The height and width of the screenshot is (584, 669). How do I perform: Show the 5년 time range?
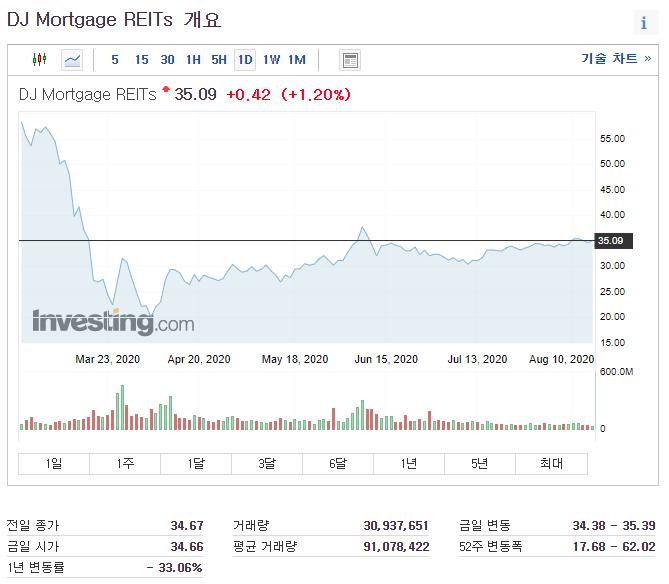(x=480, y=464)
